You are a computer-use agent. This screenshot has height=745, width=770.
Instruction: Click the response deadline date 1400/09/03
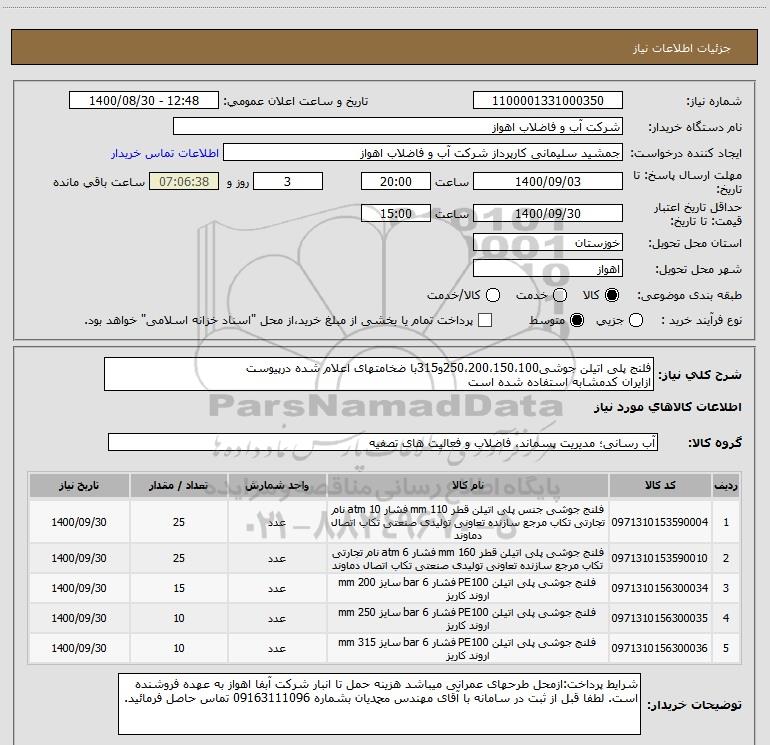(548, 182)
